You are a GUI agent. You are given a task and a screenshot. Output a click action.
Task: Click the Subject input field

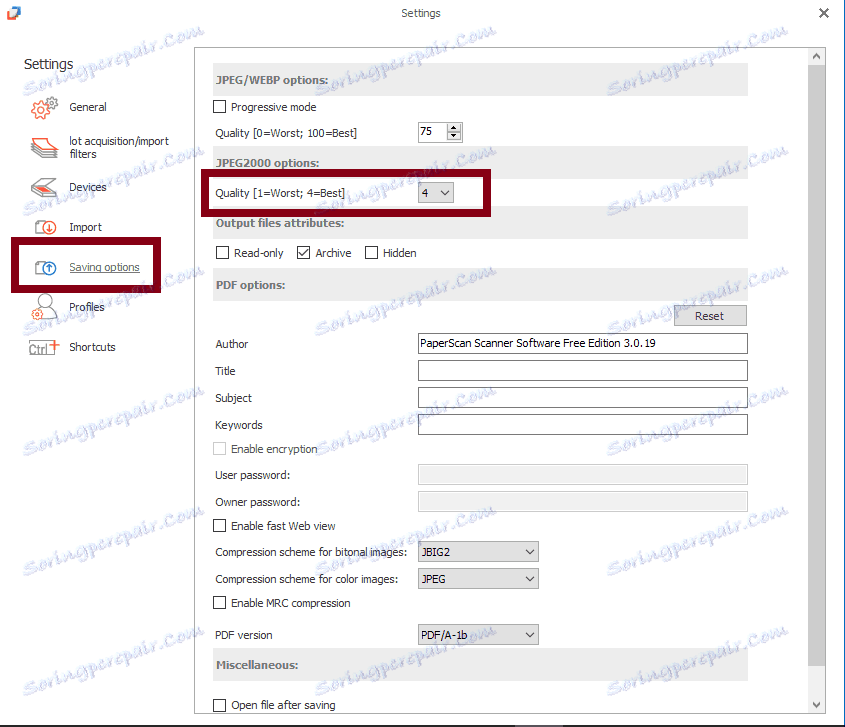(x=583, y=397)
